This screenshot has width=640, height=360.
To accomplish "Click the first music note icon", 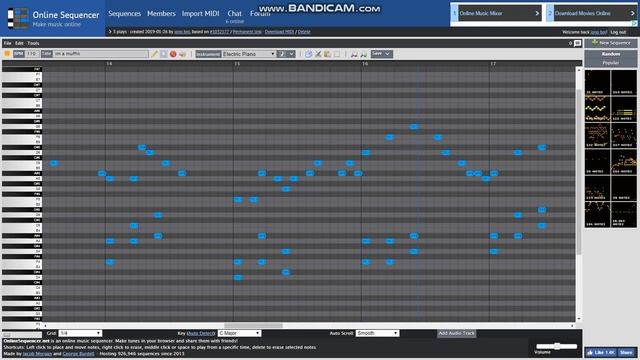I will [x=354, y=54].
